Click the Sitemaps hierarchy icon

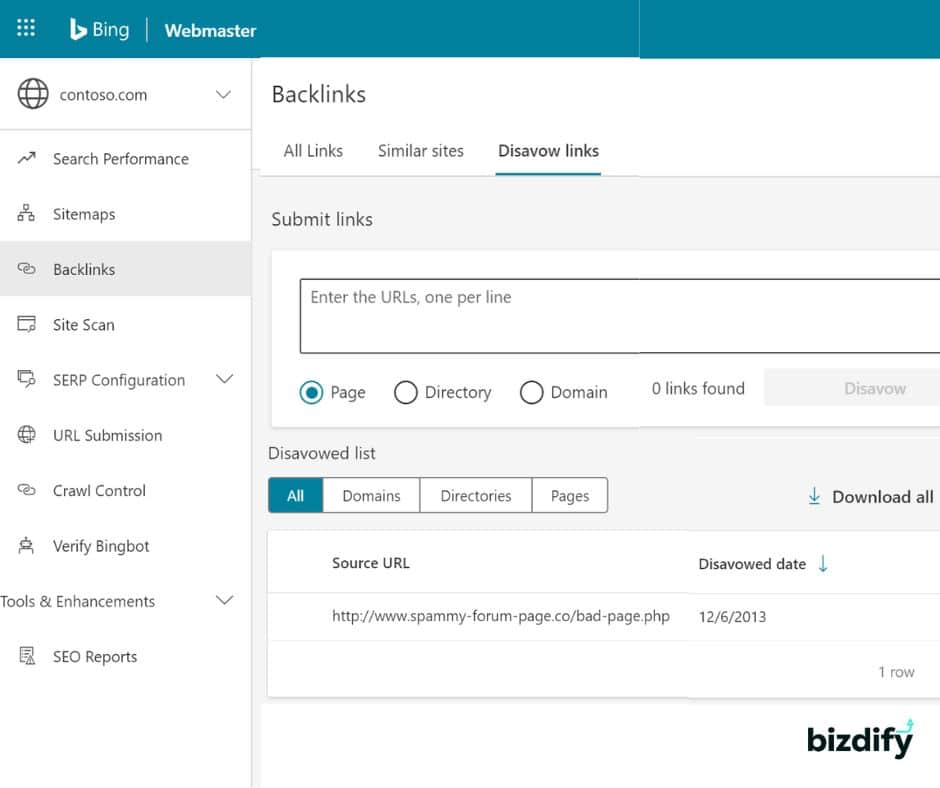(27, 214)
